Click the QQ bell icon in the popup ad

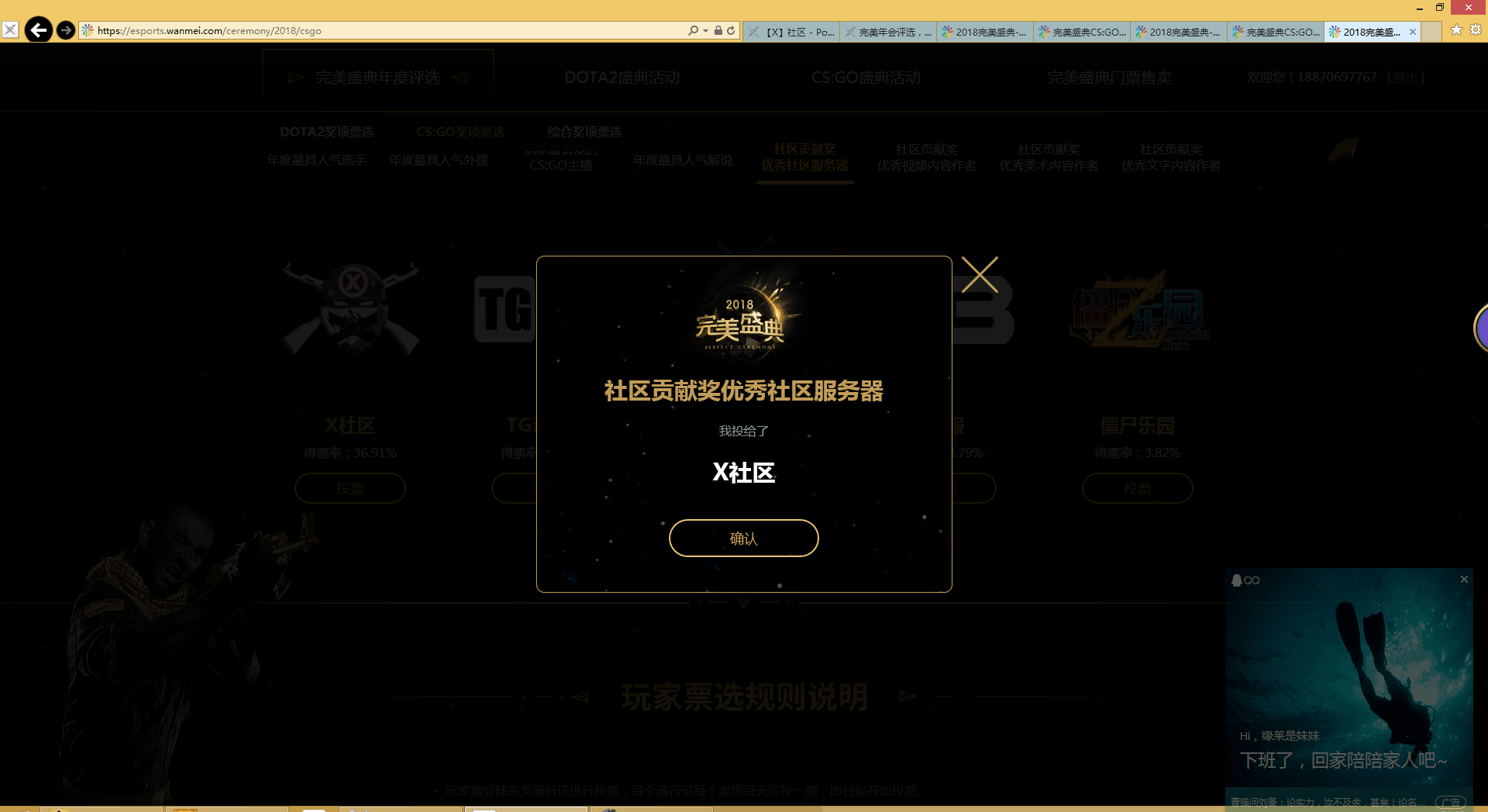(x=1240, y=580)
